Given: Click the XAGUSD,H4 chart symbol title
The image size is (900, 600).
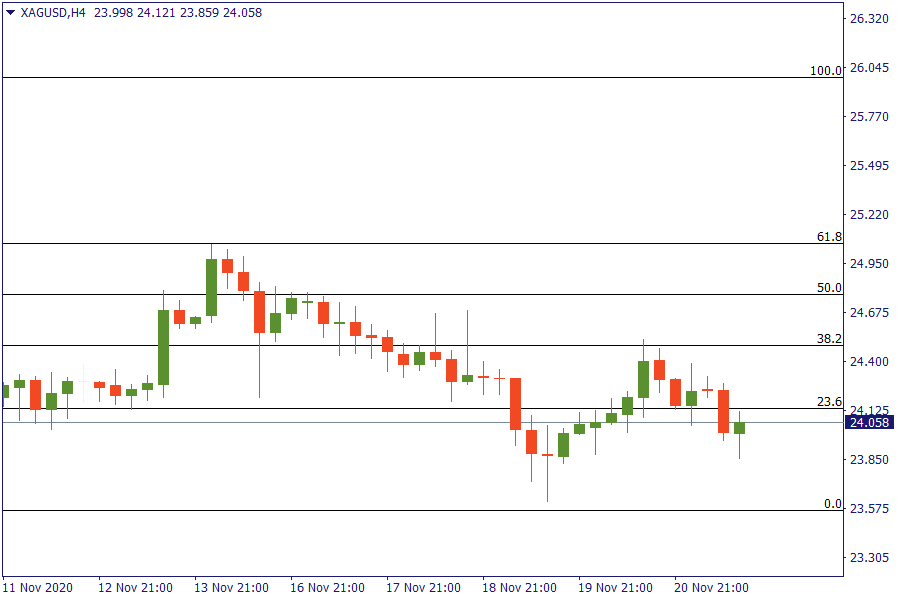Looking at the screenshot, I should pos(53,13).
